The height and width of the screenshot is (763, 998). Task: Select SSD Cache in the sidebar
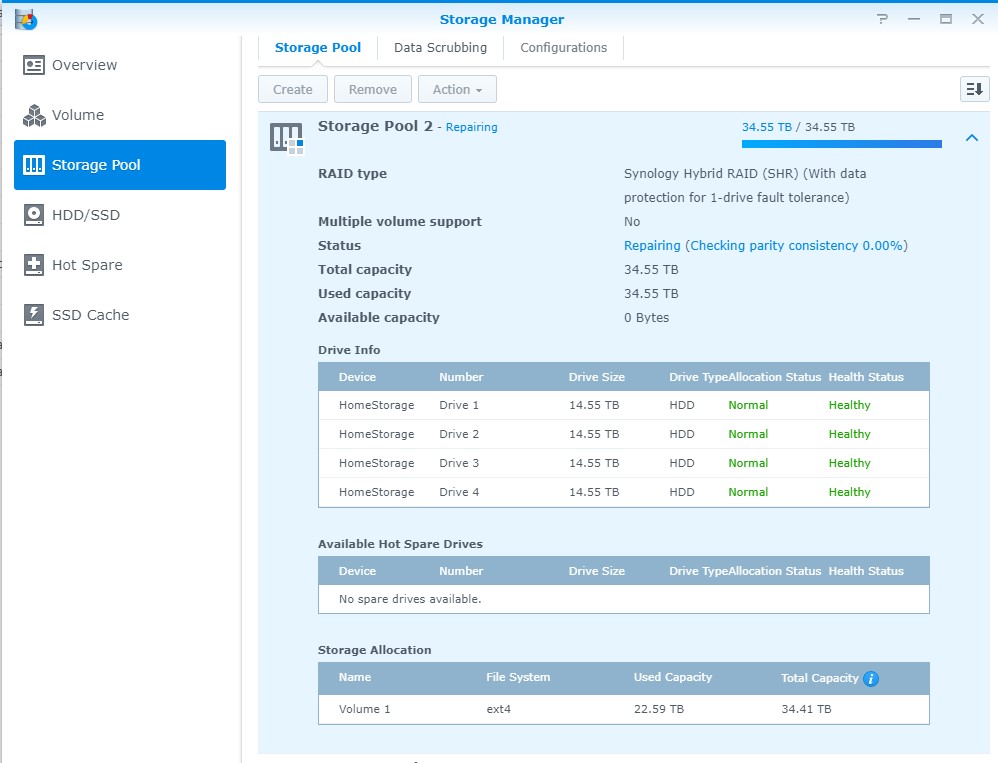click(120, 315)
